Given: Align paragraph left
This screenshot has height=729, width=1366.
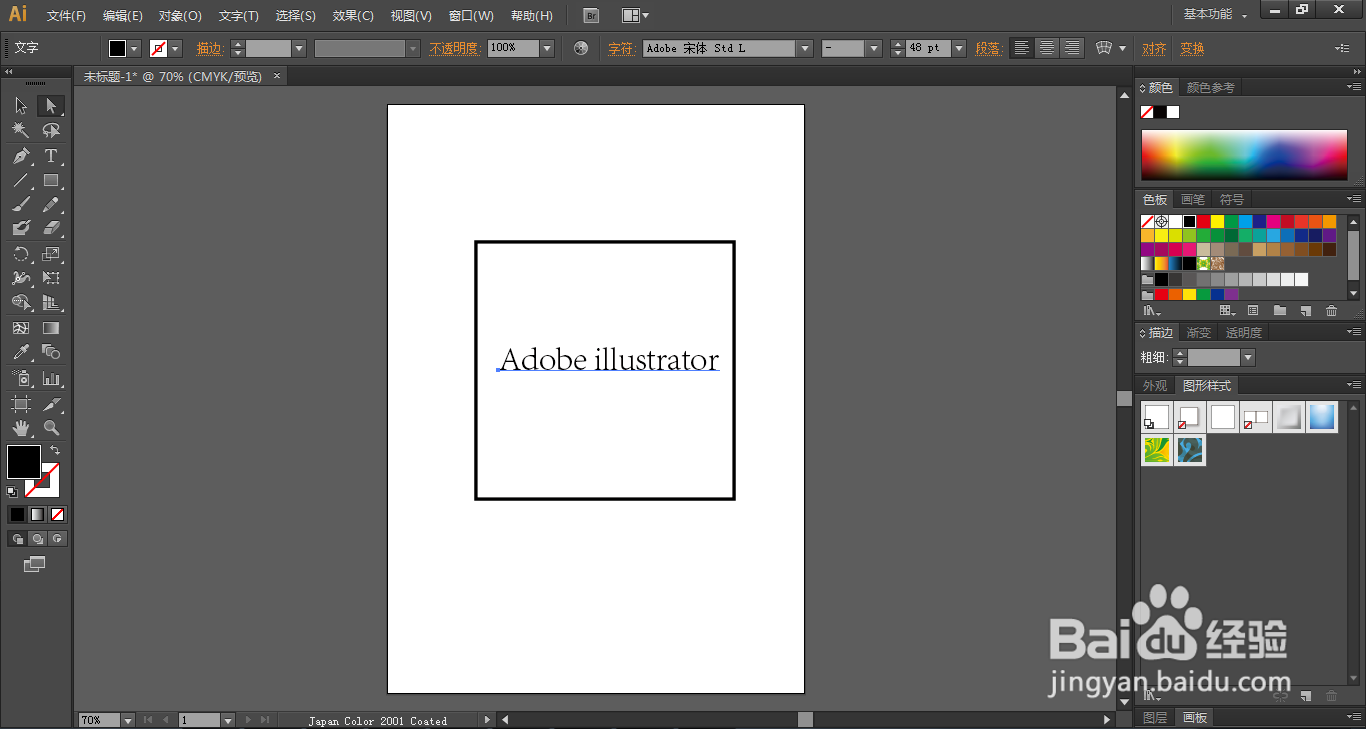Looking at the screenshot, I should click(x=1021, y=48).
